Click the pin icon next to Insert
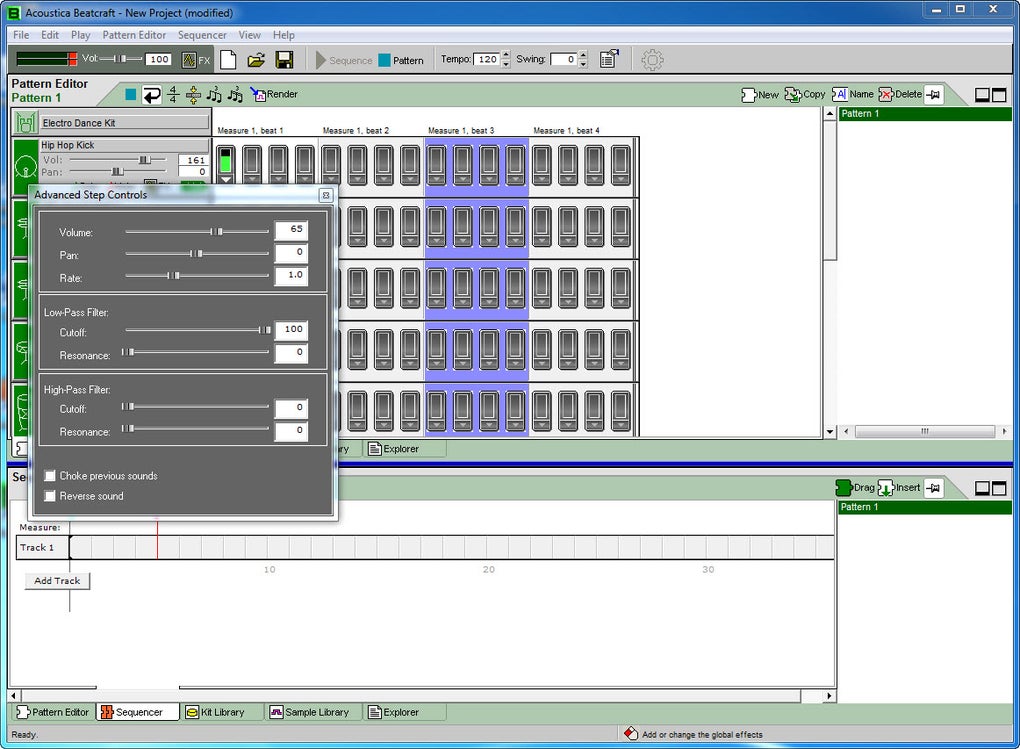This screenshot has width=1020, height=749. click(x=933, y=488)
